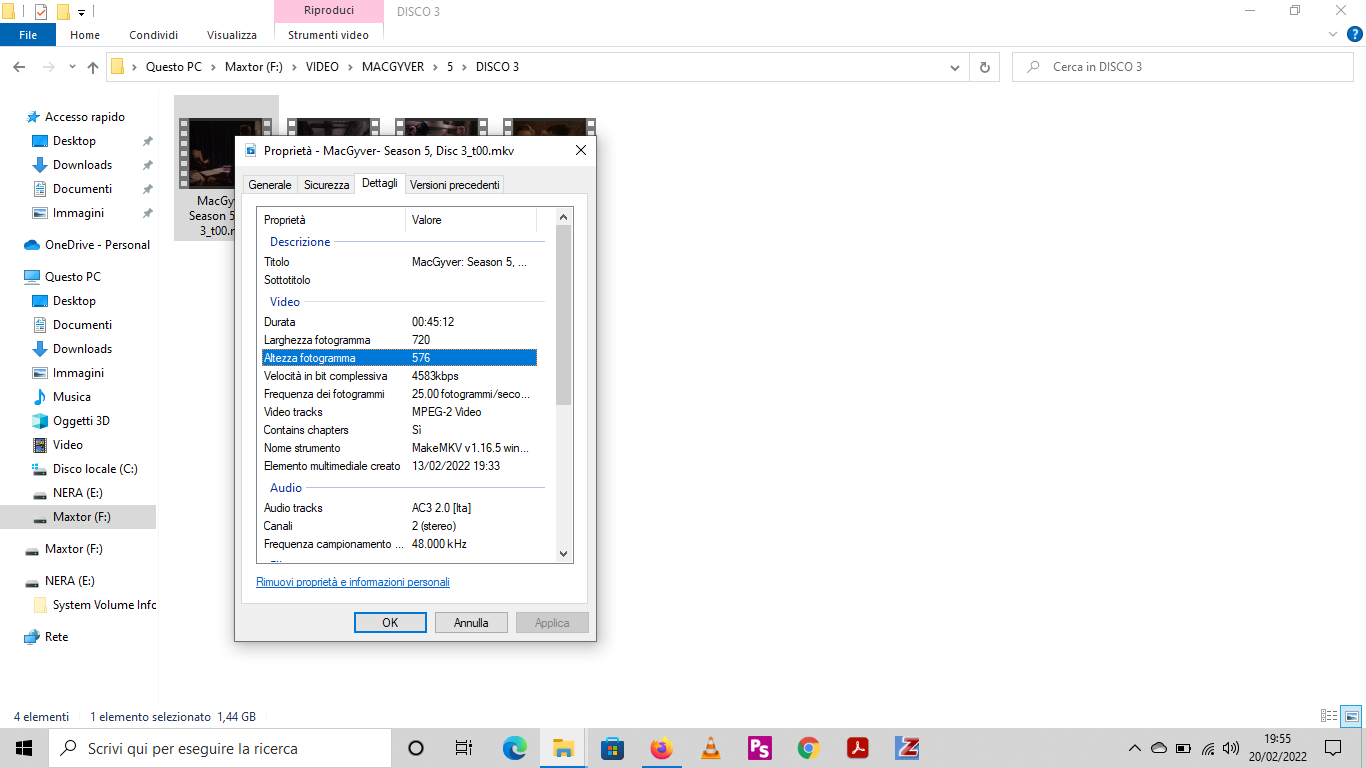Image resolution: width=1366 pixels, height=768 pixels.
Task: Click the details list scrollbar thumb
Action: tap(563, 315)
